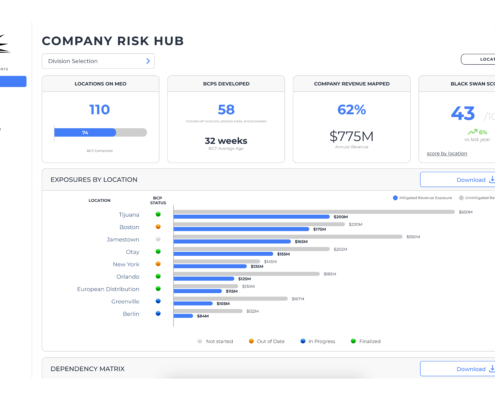The width and height of the screenshot is (495, 400).
Task: Download the Dependency Matrix data
Action: point(458,369)
